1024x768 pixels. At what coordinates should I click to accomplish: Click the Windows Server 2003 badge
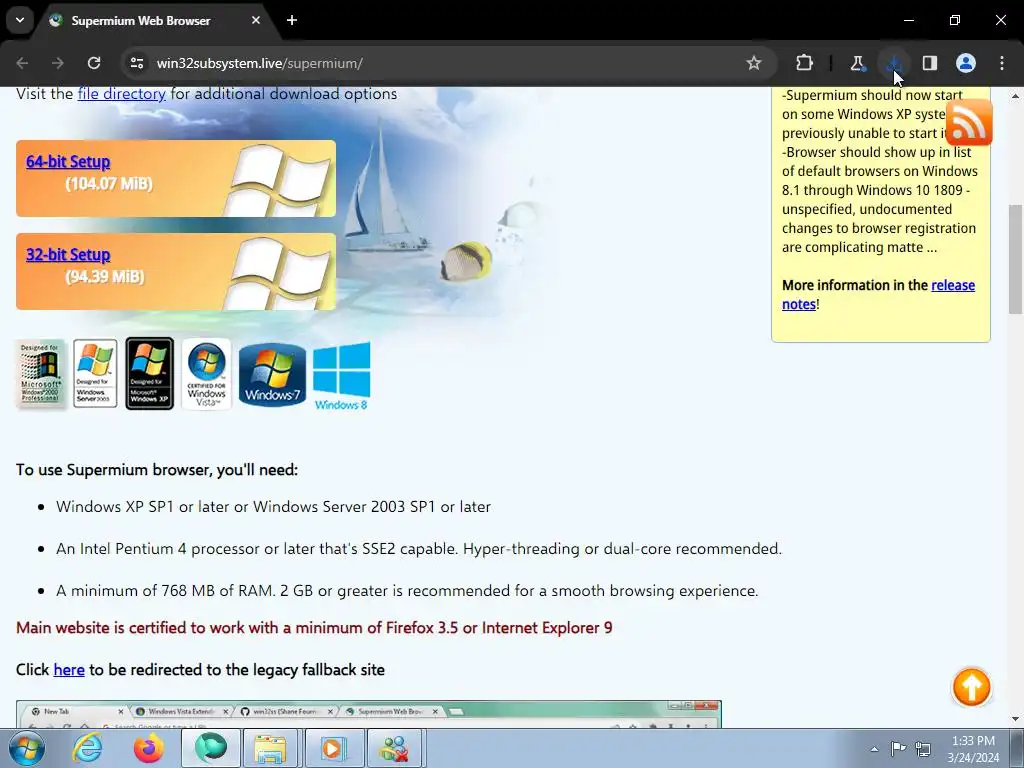[95, 374]
